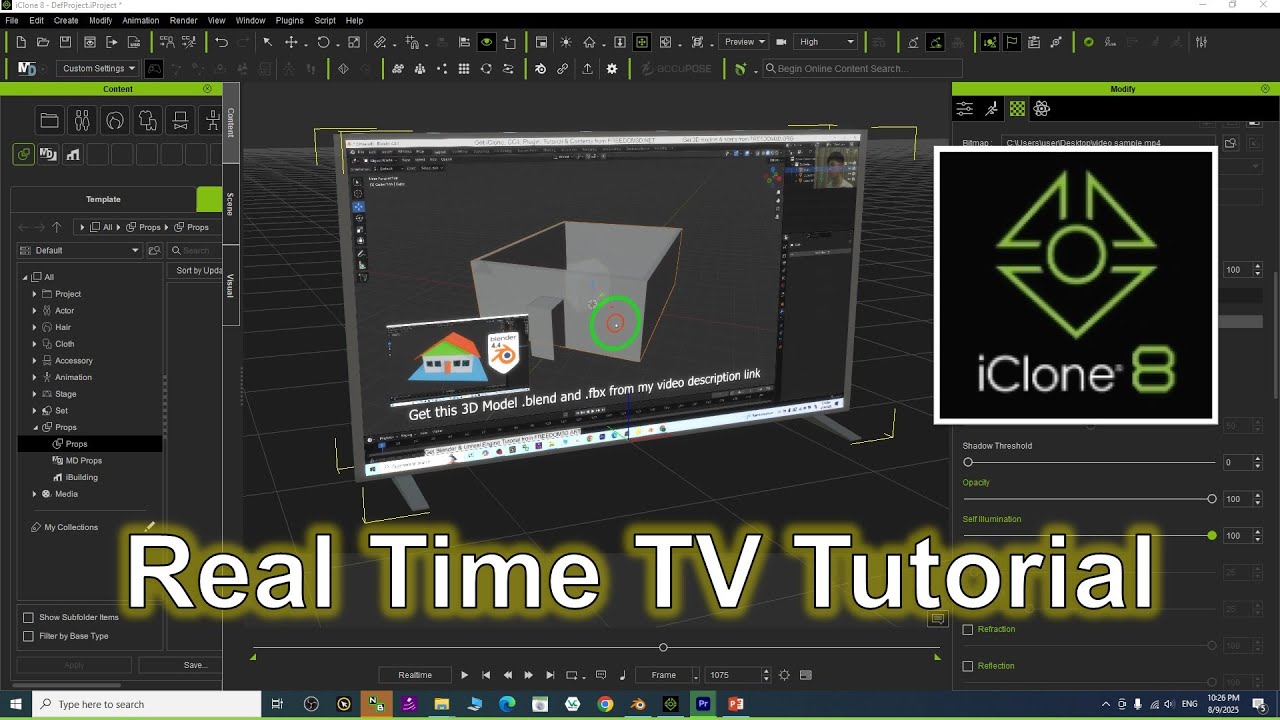Switch to the Visual side tab
The width and height of the screenshot is (1280, 720).
pos(230,286)
